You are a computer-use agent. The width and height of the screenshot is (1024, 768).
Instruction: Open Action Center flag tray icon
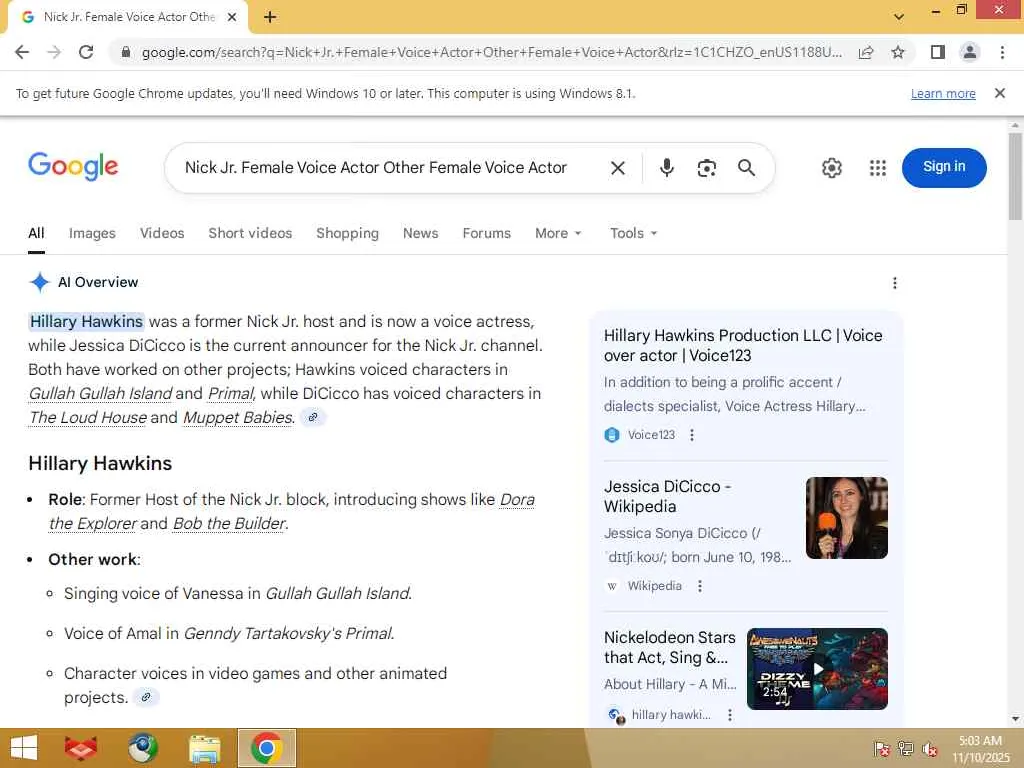point(881,749)
